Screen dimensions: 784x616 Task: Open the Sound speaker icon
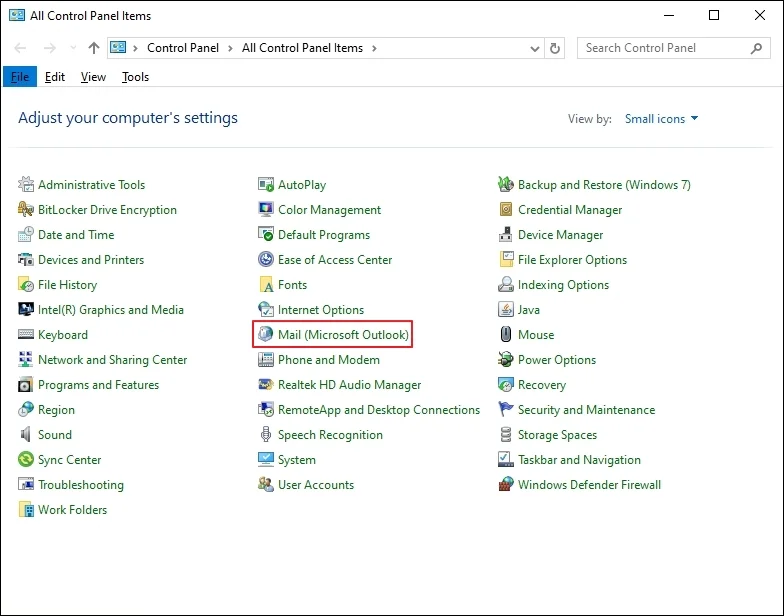tap(26, 434)
